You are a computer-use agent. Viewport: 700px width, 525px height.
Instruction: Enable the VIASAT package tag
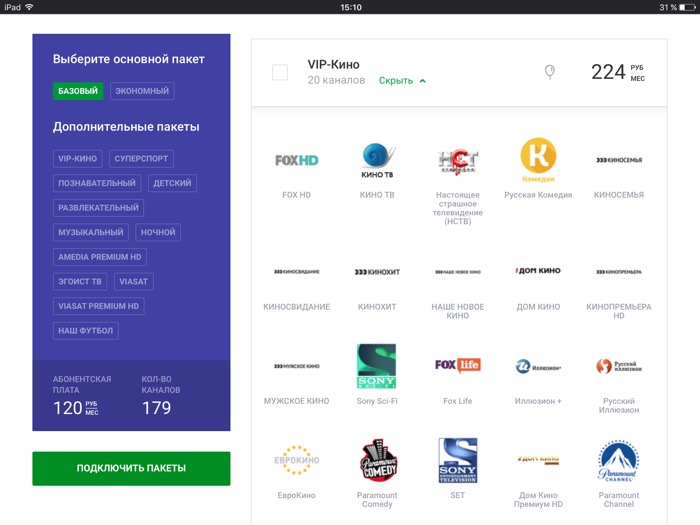tap(133, 281)
